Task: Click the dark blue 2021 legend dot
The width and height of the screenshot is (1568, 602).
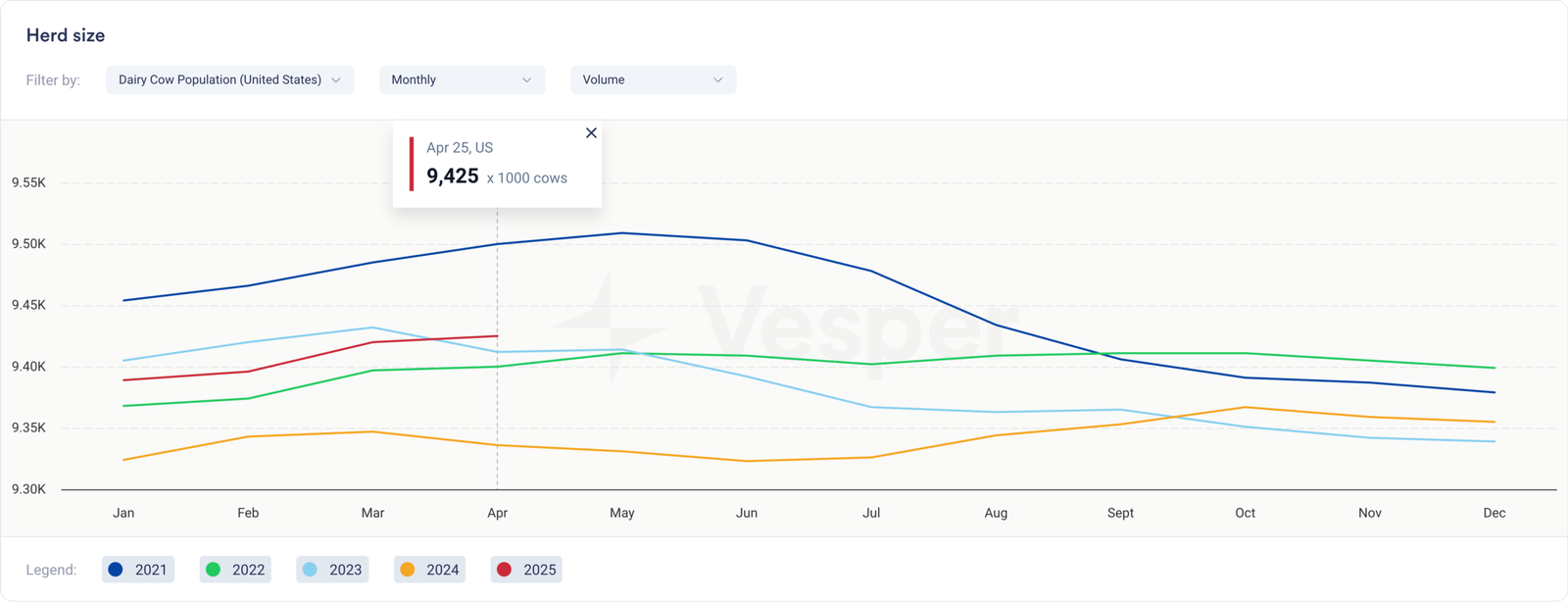Action: click(x=116, y=570)
